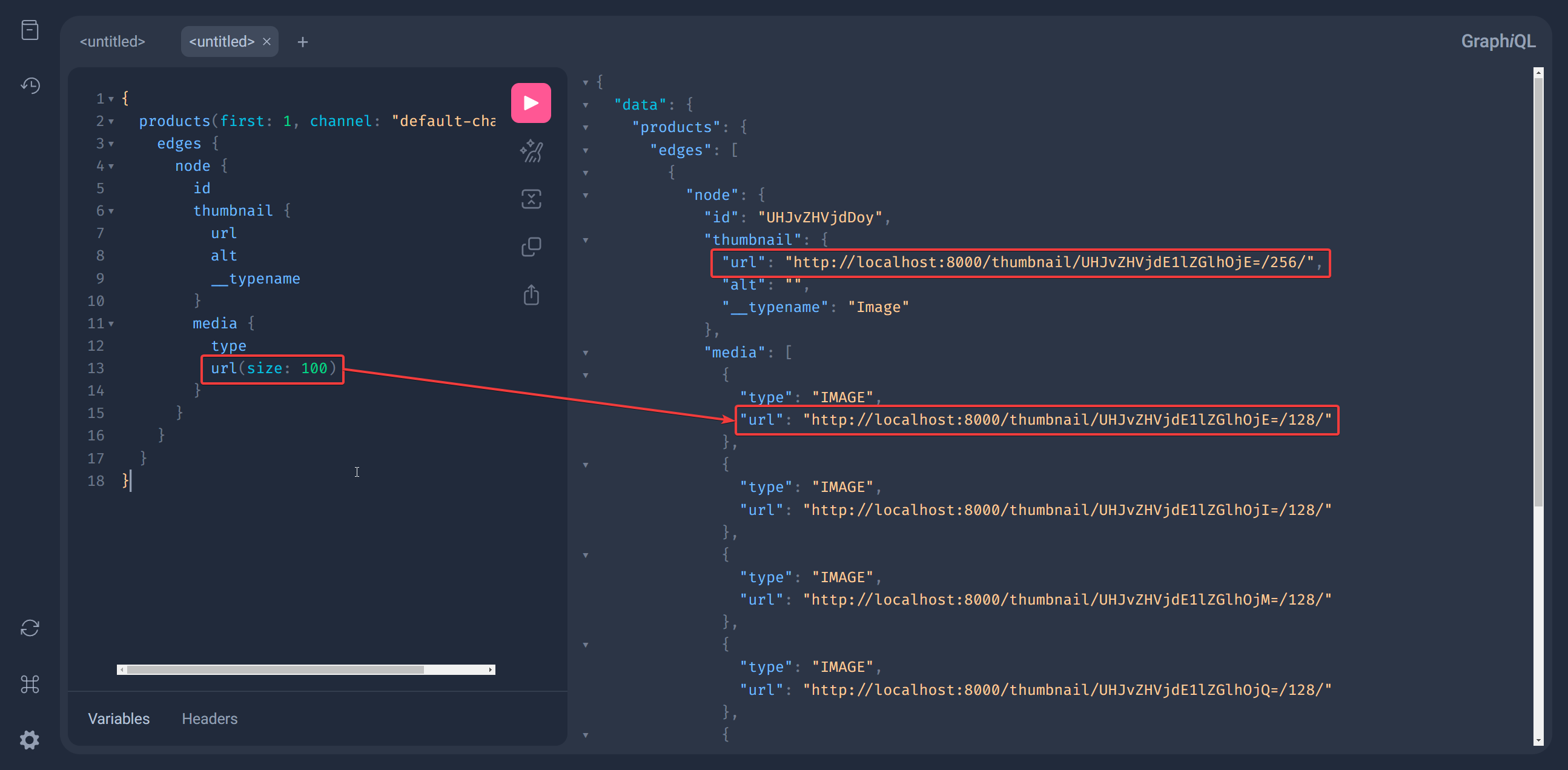Click the share query icon
The height and width of the screenshot is (770, 1568).
click(x=531, y=295)
